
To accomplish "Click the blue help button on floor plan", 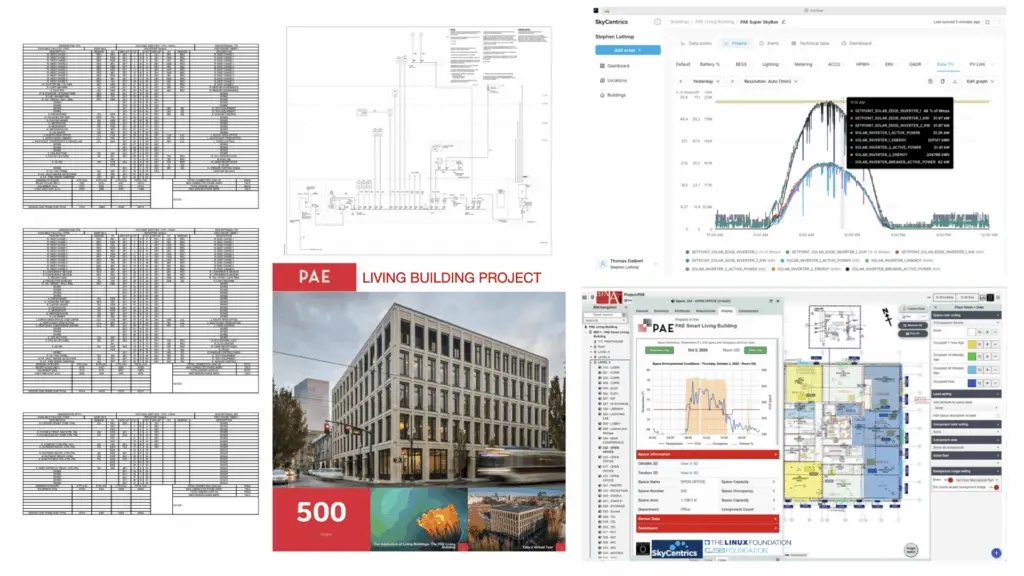I will [995, 553].
